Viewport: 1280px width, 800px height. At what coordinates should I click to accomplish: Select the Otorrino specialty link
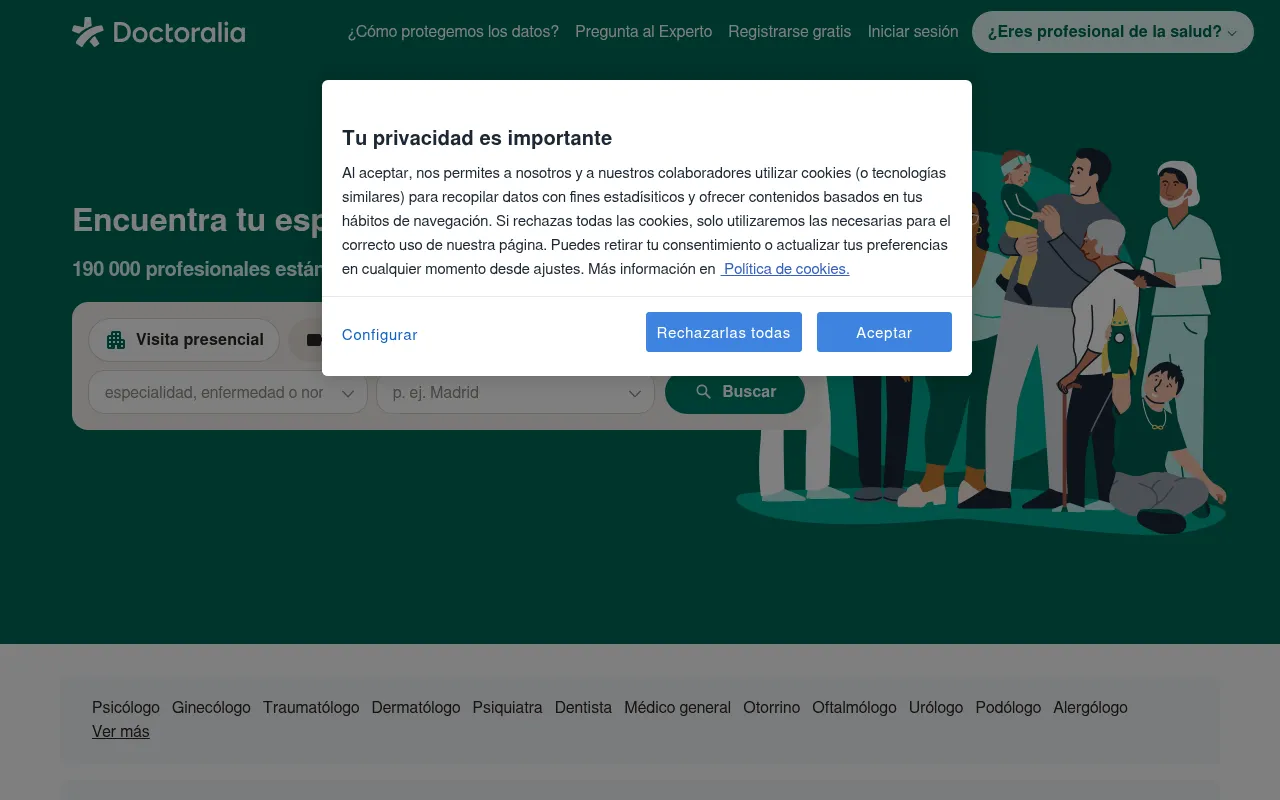coord(772,707)
